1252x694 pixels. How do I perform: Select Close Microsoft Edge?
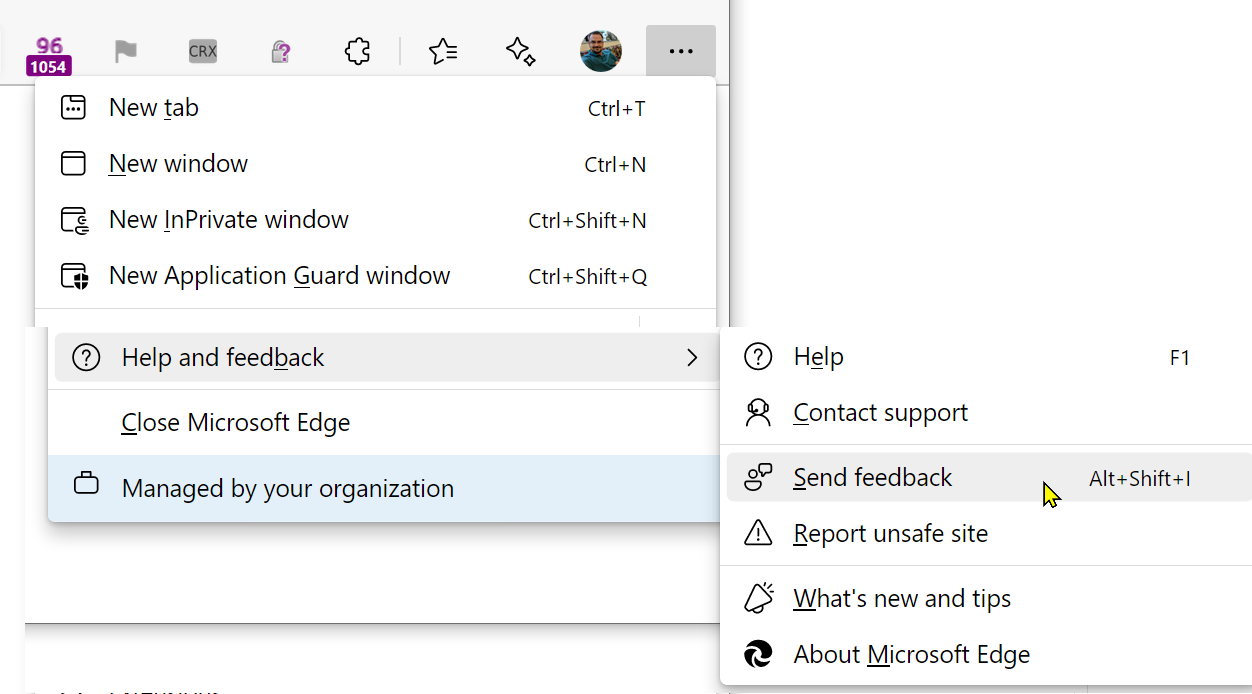(x=236, y=423)
